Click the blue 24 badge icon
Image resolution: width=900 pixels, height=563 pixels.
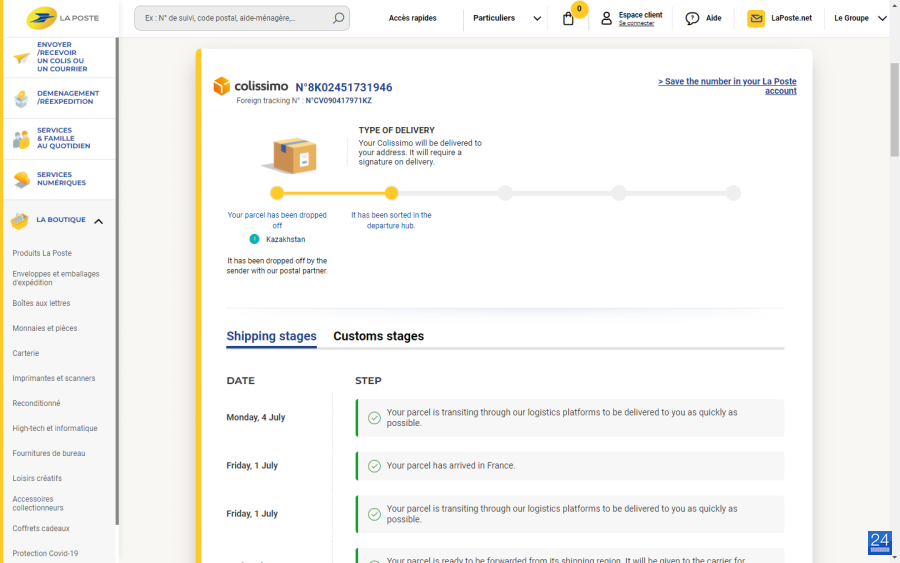click(x=880, y=542)
